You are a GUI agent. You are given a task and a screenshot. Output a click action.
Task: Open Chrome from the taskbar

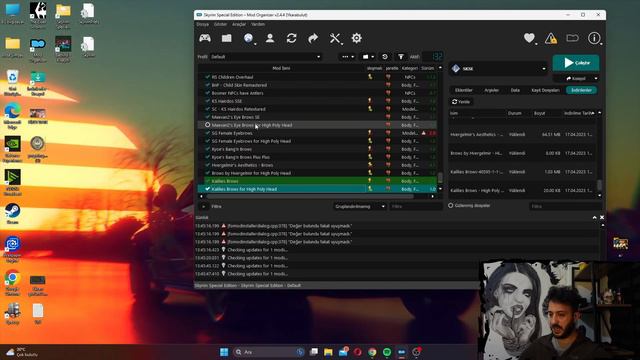point(372,352)
